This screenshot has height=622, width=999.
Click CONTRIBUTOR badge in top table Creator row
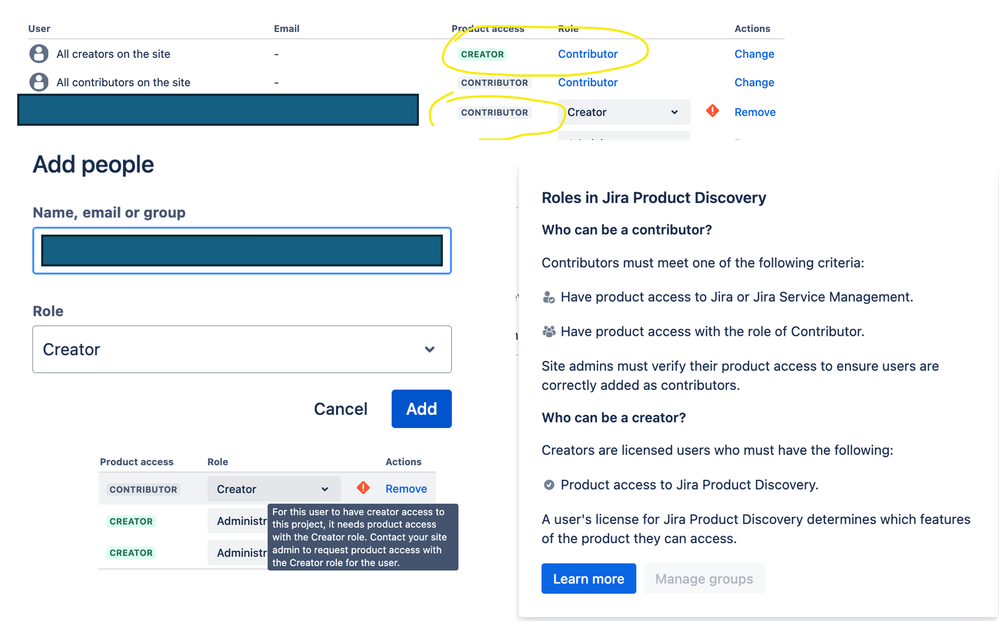click(494, 112)
